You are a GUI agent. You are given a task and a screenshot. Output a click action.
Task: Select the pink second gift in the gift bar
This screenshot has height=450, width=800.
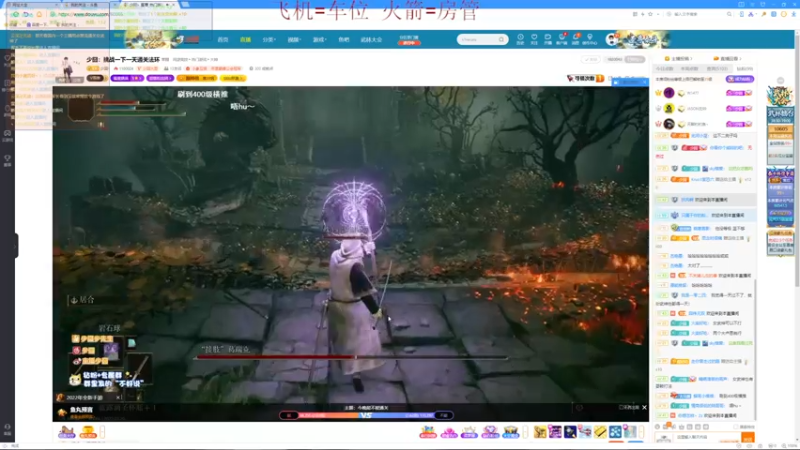448,432
